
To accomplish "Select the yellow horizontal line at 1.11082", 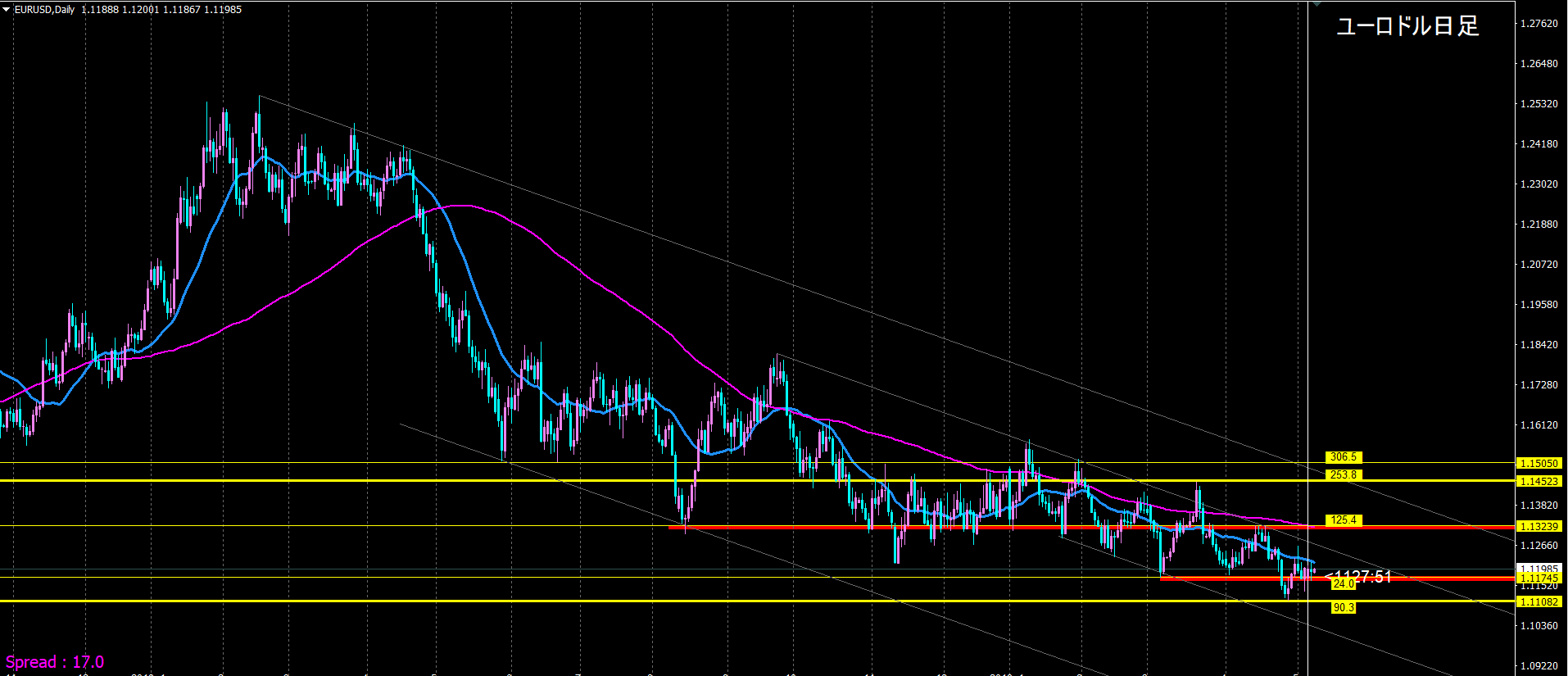I will coord(757,601).
